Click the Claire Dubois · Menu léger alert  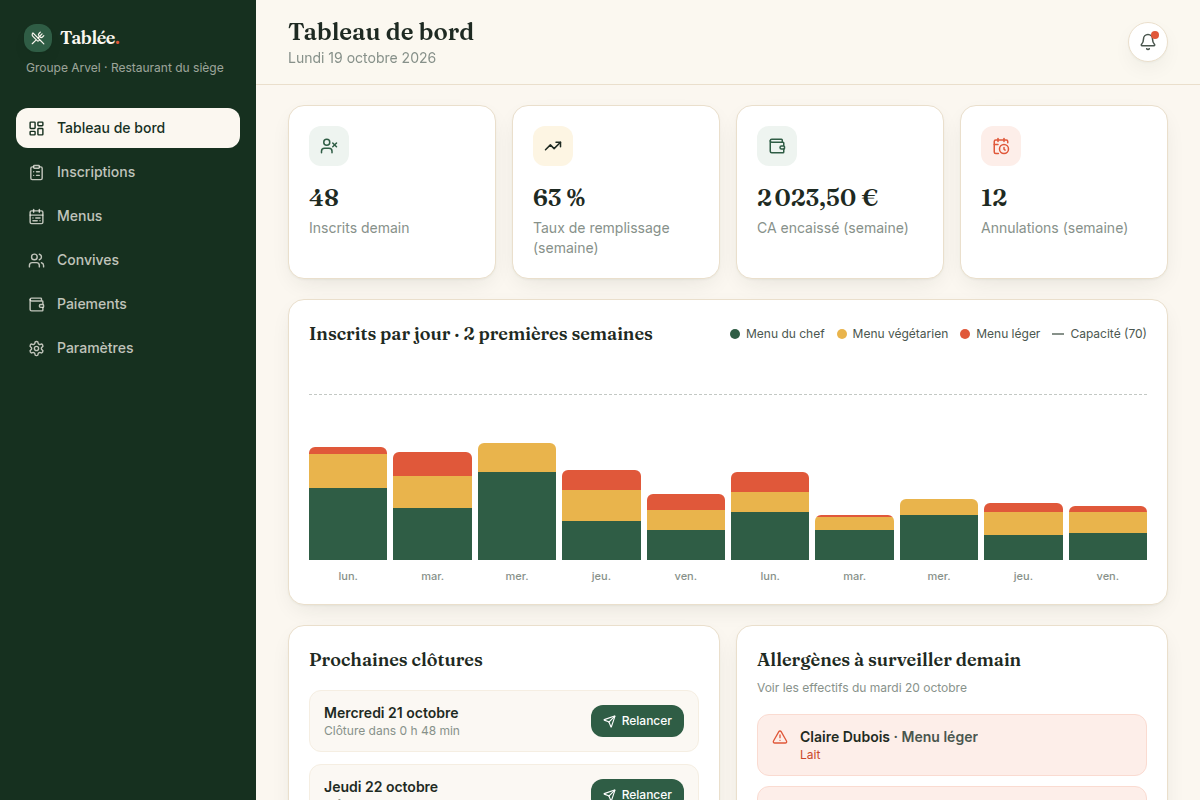click(x=952, y=745)
